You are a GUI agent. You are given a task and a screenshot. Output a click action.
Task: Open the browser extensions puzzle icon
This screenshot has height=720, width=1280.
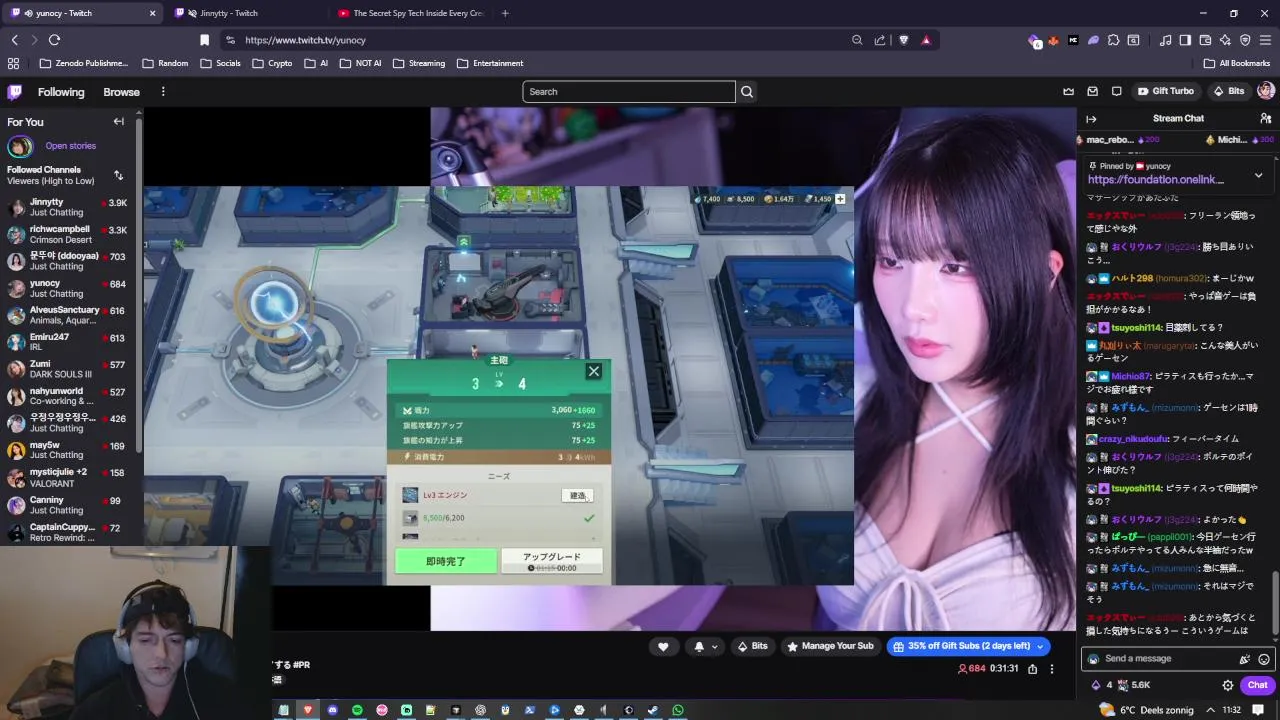[1113, 40]
